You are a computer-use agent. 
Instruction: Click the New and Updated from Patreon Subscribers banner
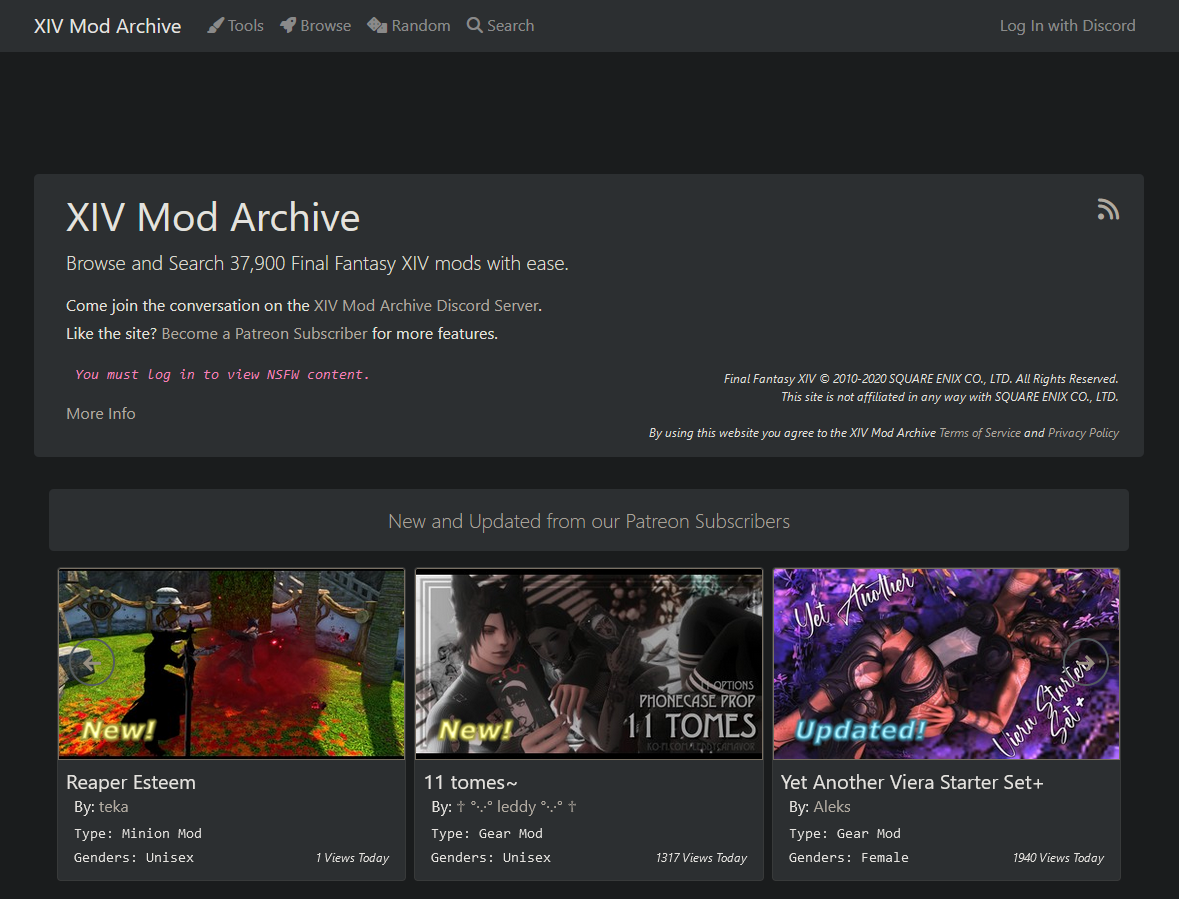pos(589,521)
